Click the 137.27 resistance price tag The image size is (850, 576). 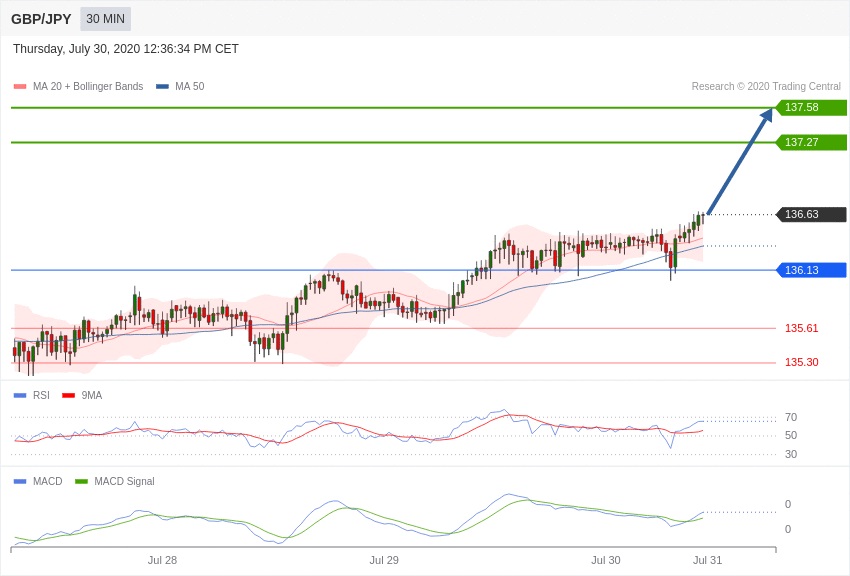pos(812,142)
